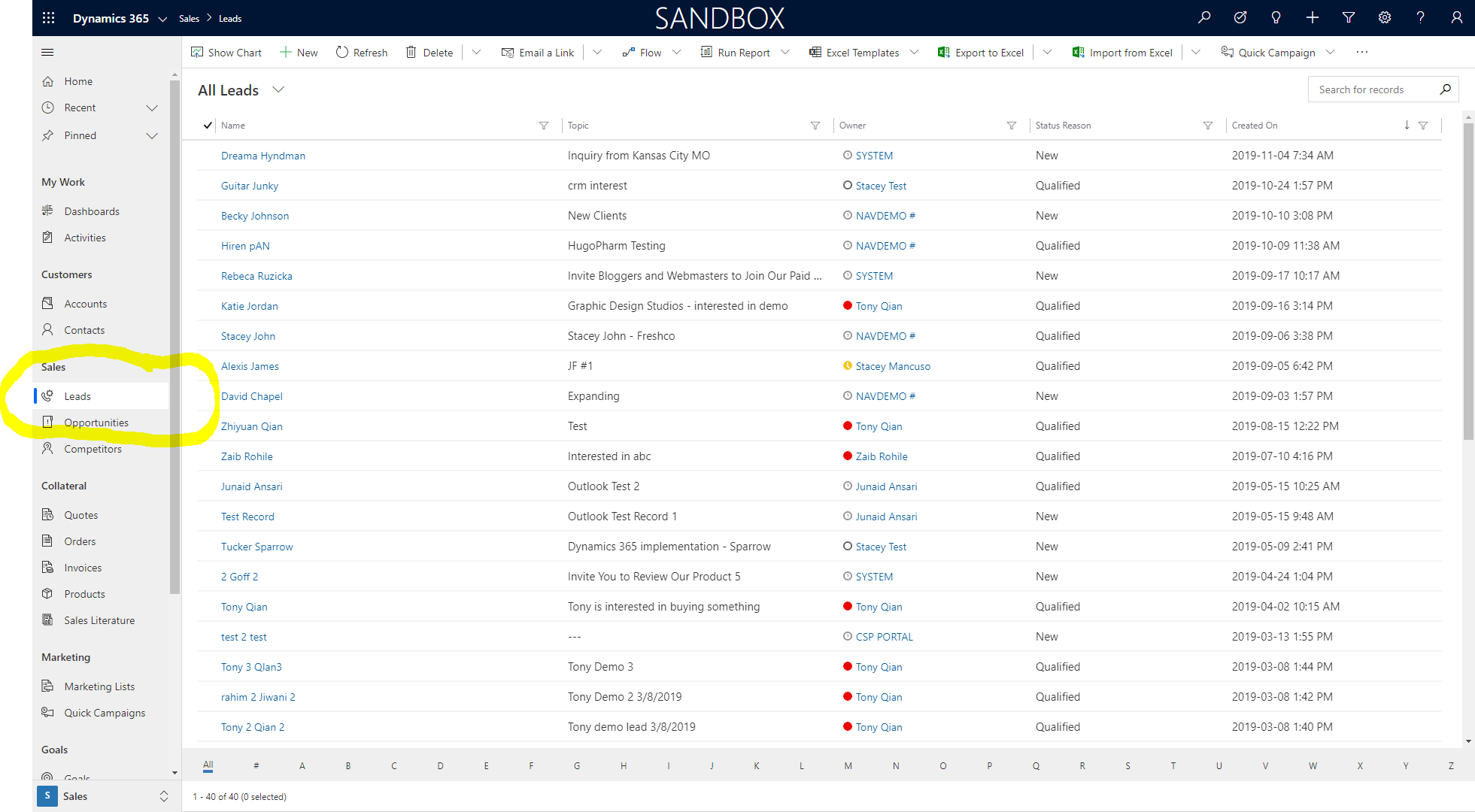1475x812 pixels.
Task: Click New to create a lead
Action: [x=299, y=52]
